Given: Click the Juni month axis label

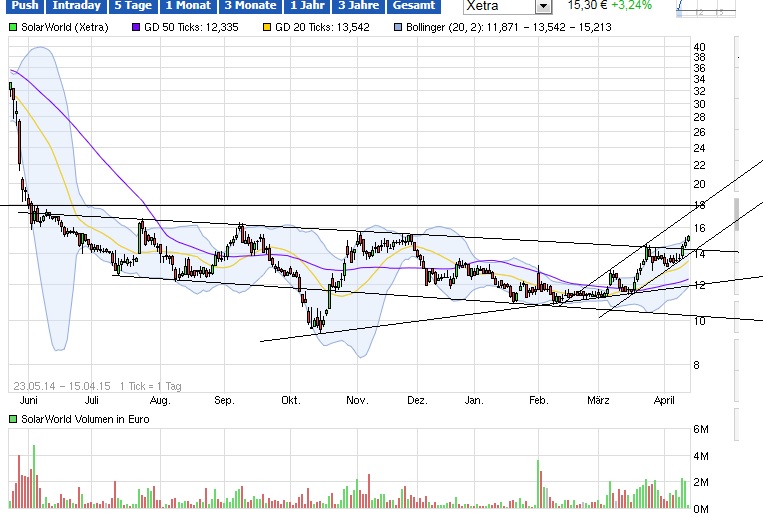Looking at the screenshot, I should pos(29,400).
